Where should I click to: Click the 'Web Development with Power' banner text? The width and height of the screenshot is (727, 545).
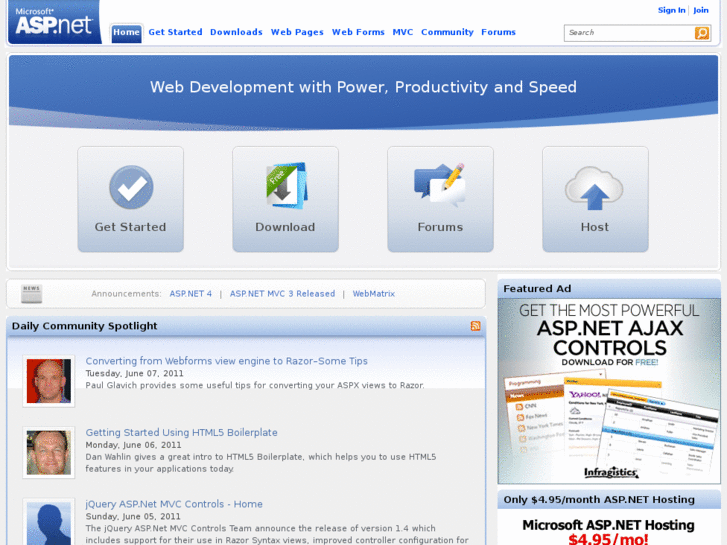point(363,87)
